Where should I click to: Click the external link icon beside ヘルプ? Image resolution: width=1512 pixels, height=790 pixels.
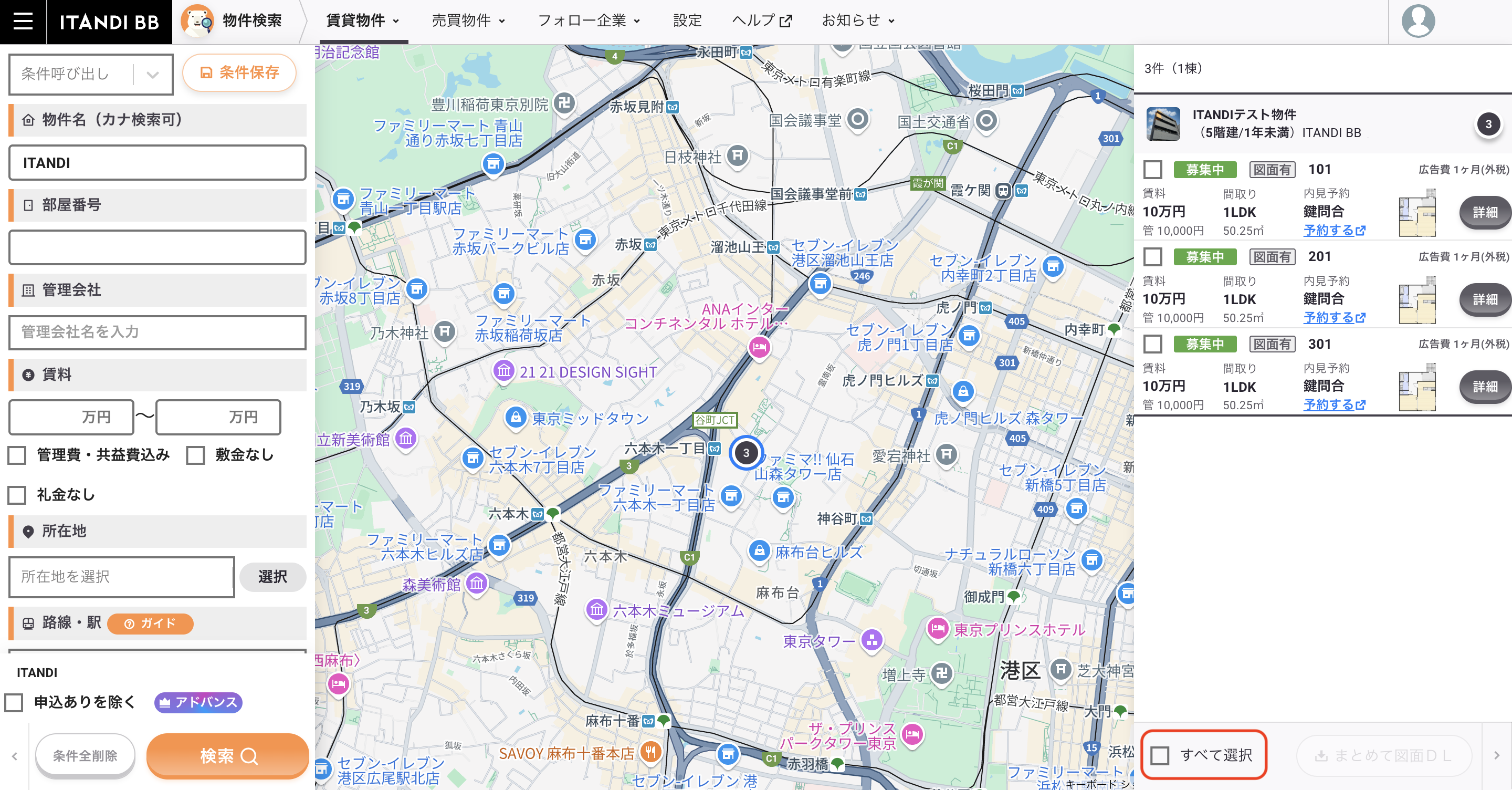point(785,21)
